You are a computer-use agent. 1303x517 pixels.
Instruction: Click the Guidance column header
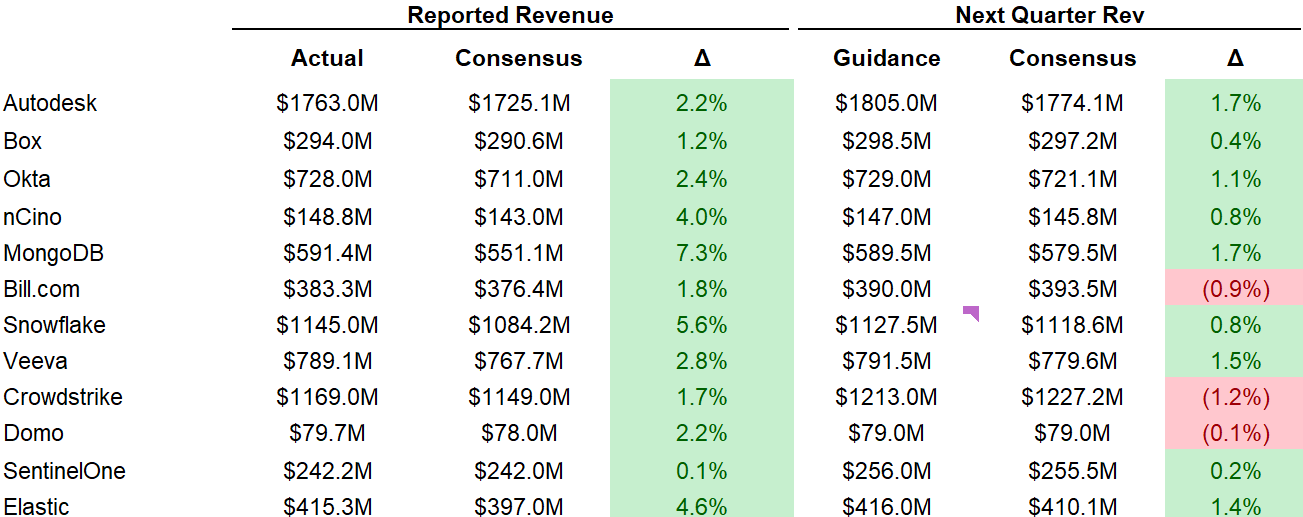(x=887, y=58)
